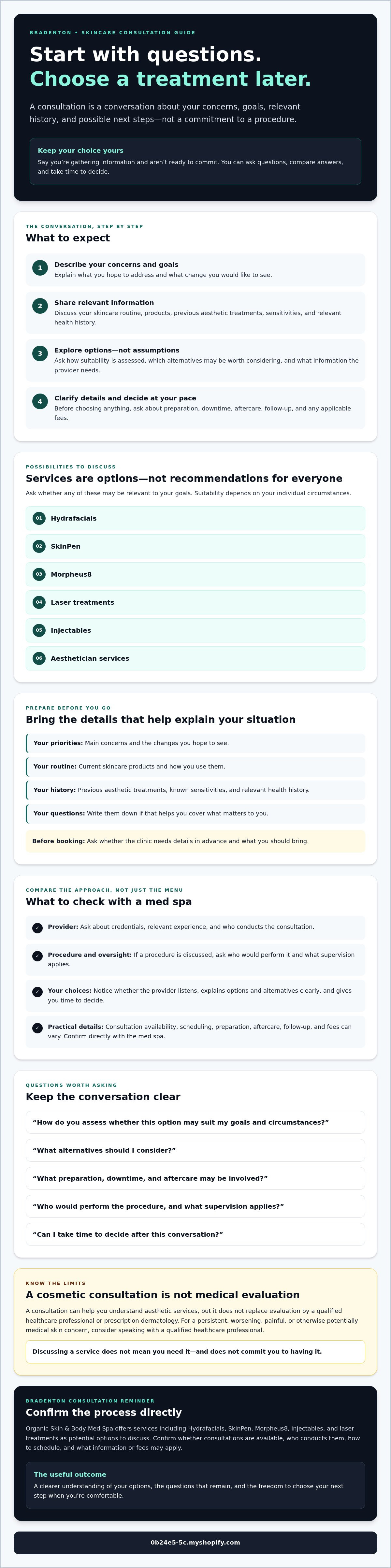Open the Laser treatments service row
Screen dimensions: 391x1568
[x=195, y=602]
